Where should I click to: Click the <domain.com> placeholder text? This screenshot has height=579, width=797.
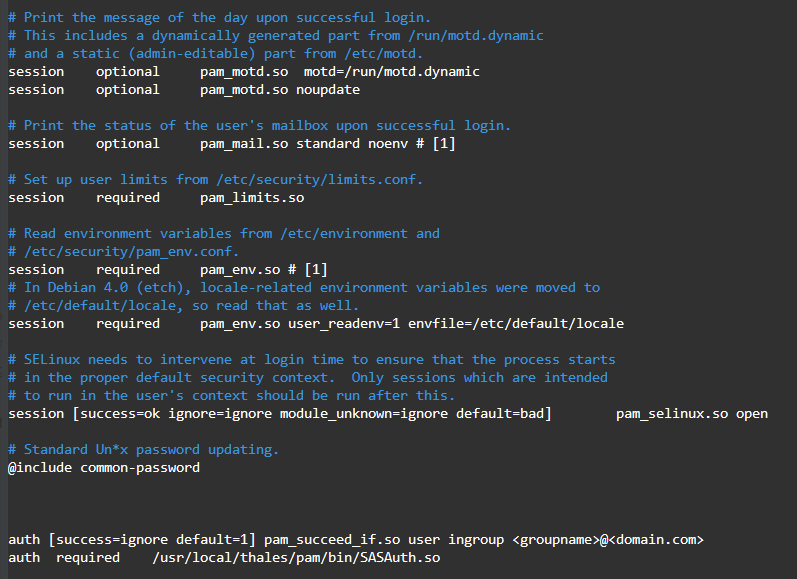tap(655, 539)
